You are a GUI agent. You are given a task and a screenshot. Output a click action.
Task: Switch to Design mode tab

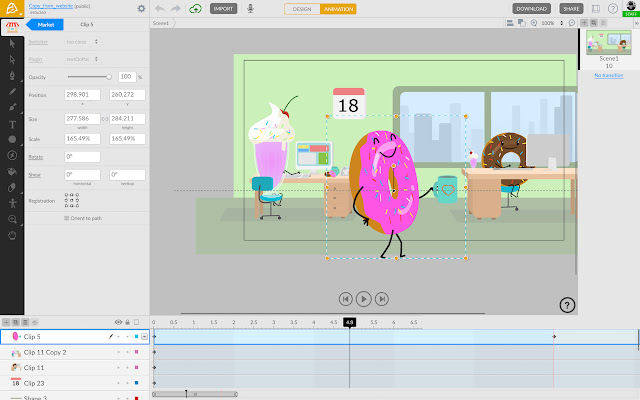click(301, 9)
